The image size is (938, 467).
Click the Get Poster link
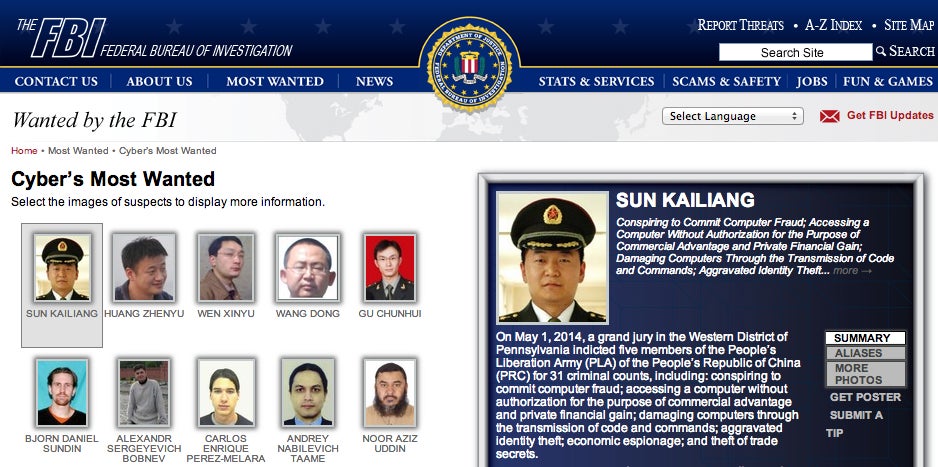[x=865, y=397]
